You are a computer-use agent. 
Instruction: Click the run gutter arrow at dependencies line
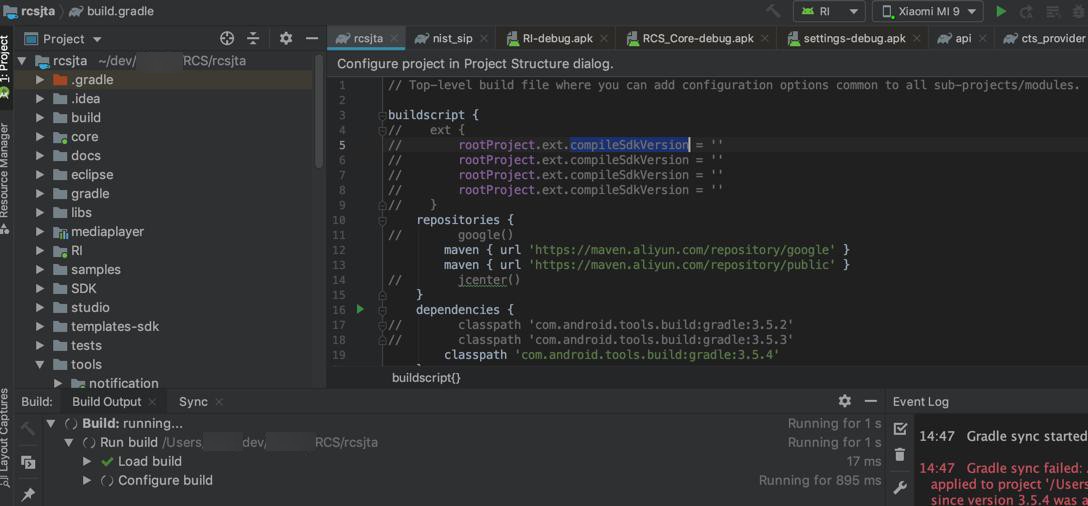360,310
